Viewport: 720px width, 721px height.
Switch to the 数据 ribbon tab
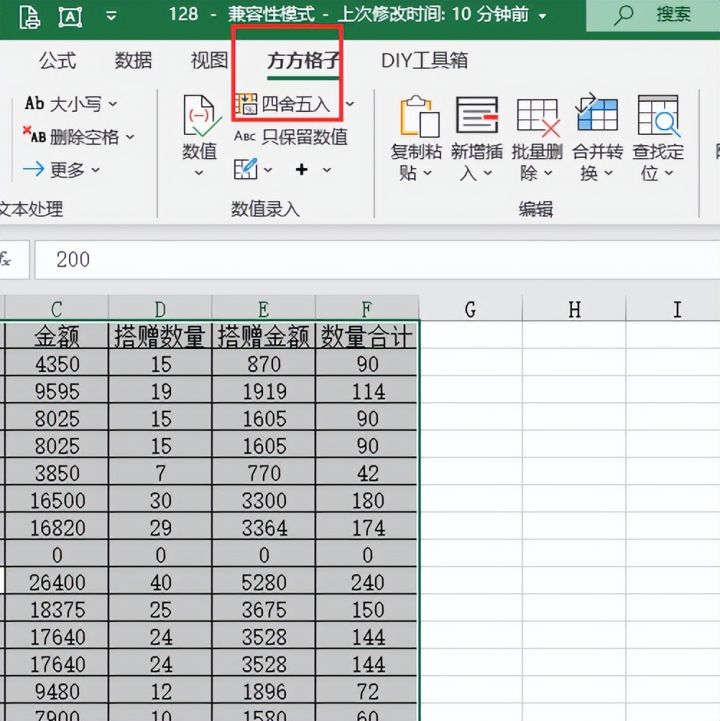[133, 60]
